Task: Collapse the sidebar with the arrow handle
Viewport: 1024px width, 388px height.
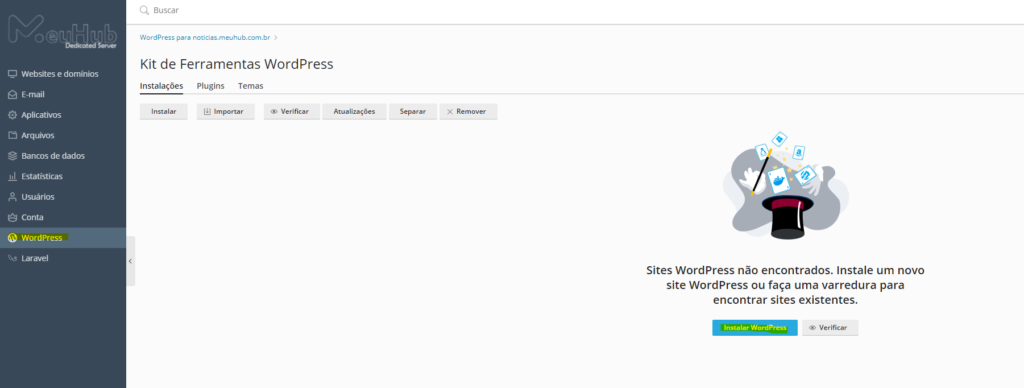Action: [131, 261]
